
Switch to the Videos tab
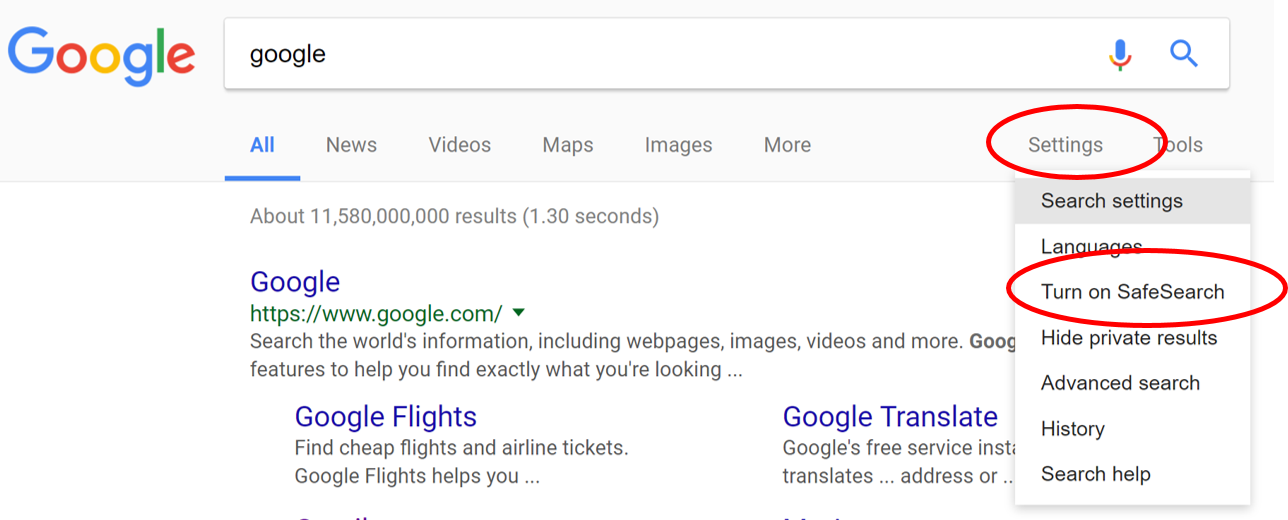pyautogui.click(x=459, y=145)
